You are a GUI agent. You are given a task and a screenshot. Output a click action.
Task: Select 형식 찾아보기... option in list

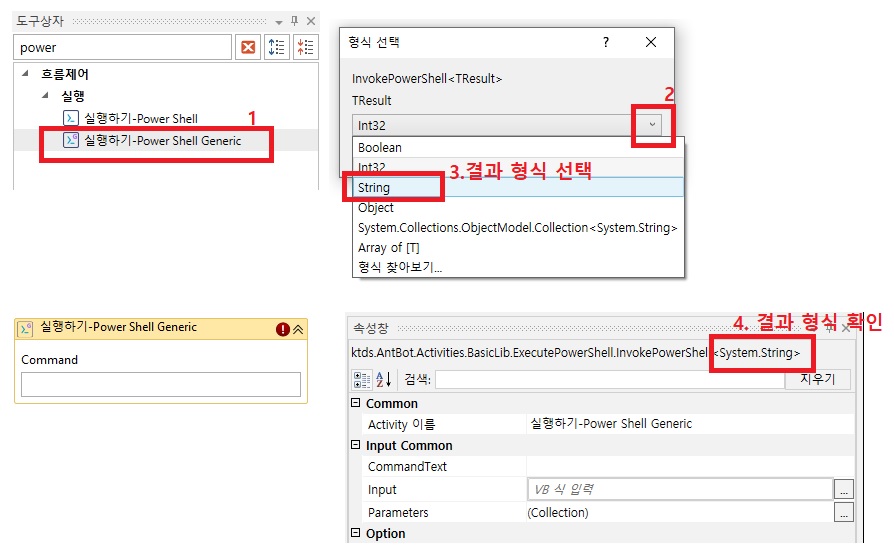pyautogui.click(x=400, y=267)
